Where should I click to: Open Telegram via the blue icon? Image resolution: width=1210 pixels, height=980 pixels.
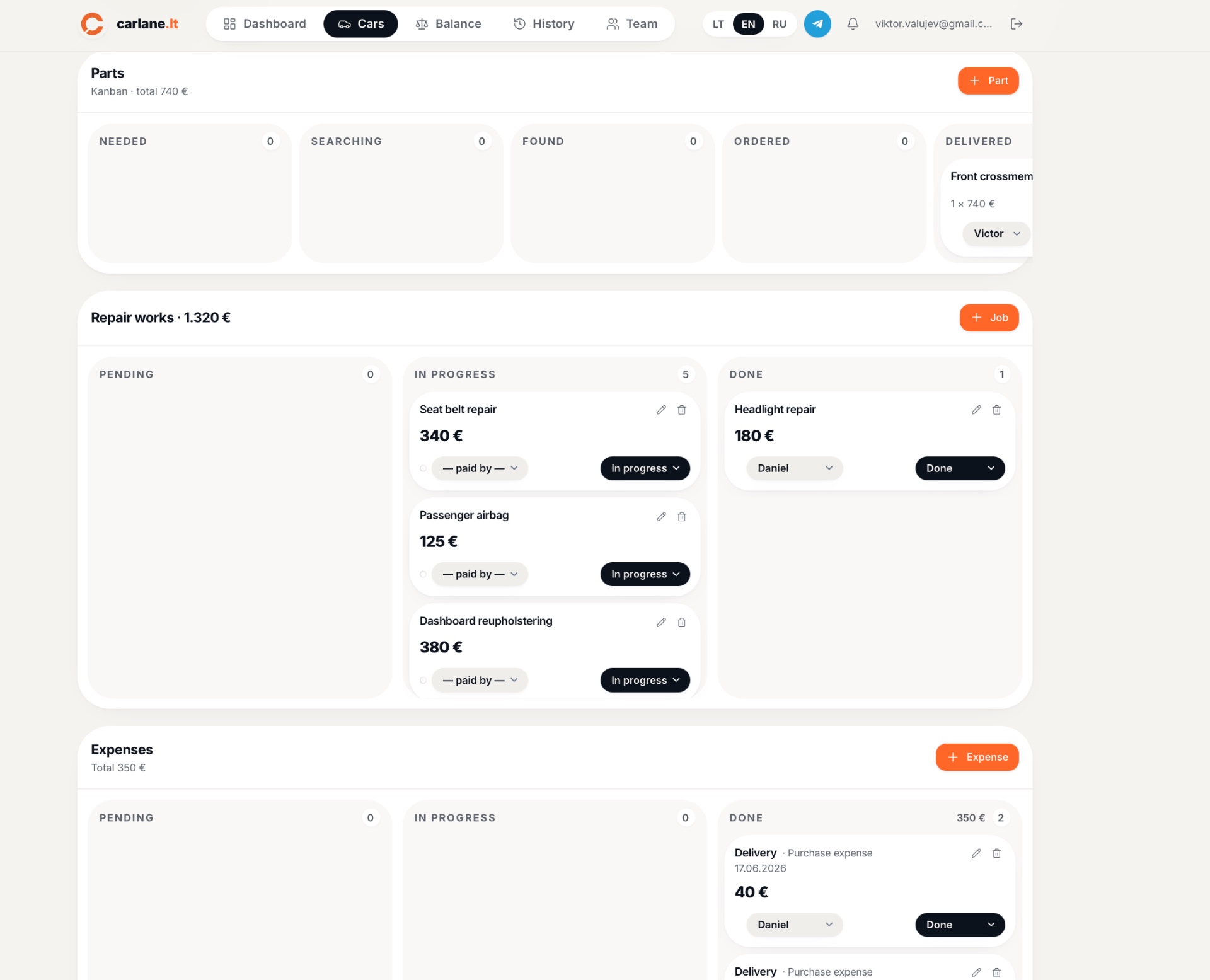(817, 24)
